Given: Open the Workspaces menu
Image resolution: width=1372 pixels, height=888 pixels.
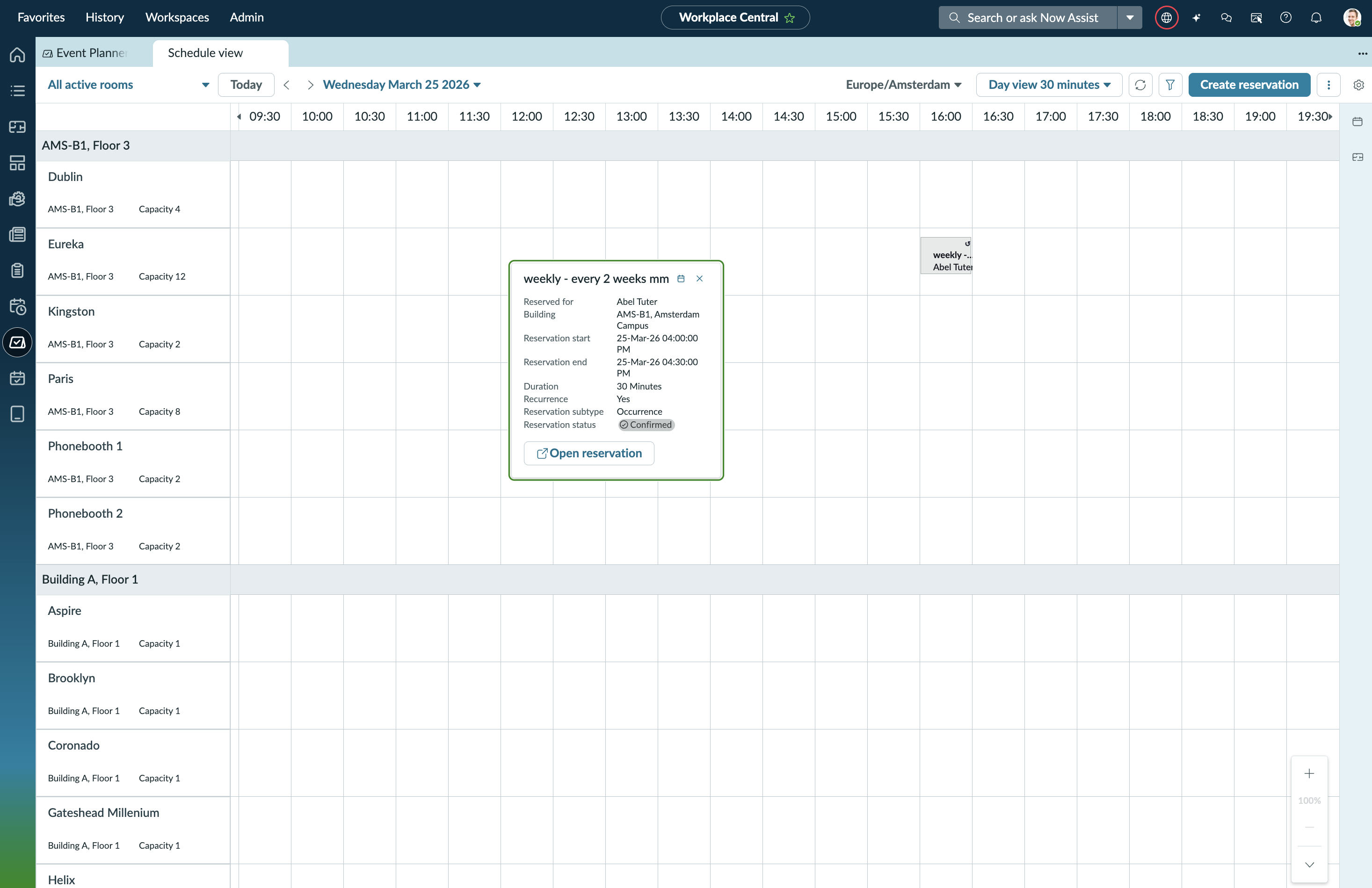Looking at the screenshot, I should tap(177, 17).
